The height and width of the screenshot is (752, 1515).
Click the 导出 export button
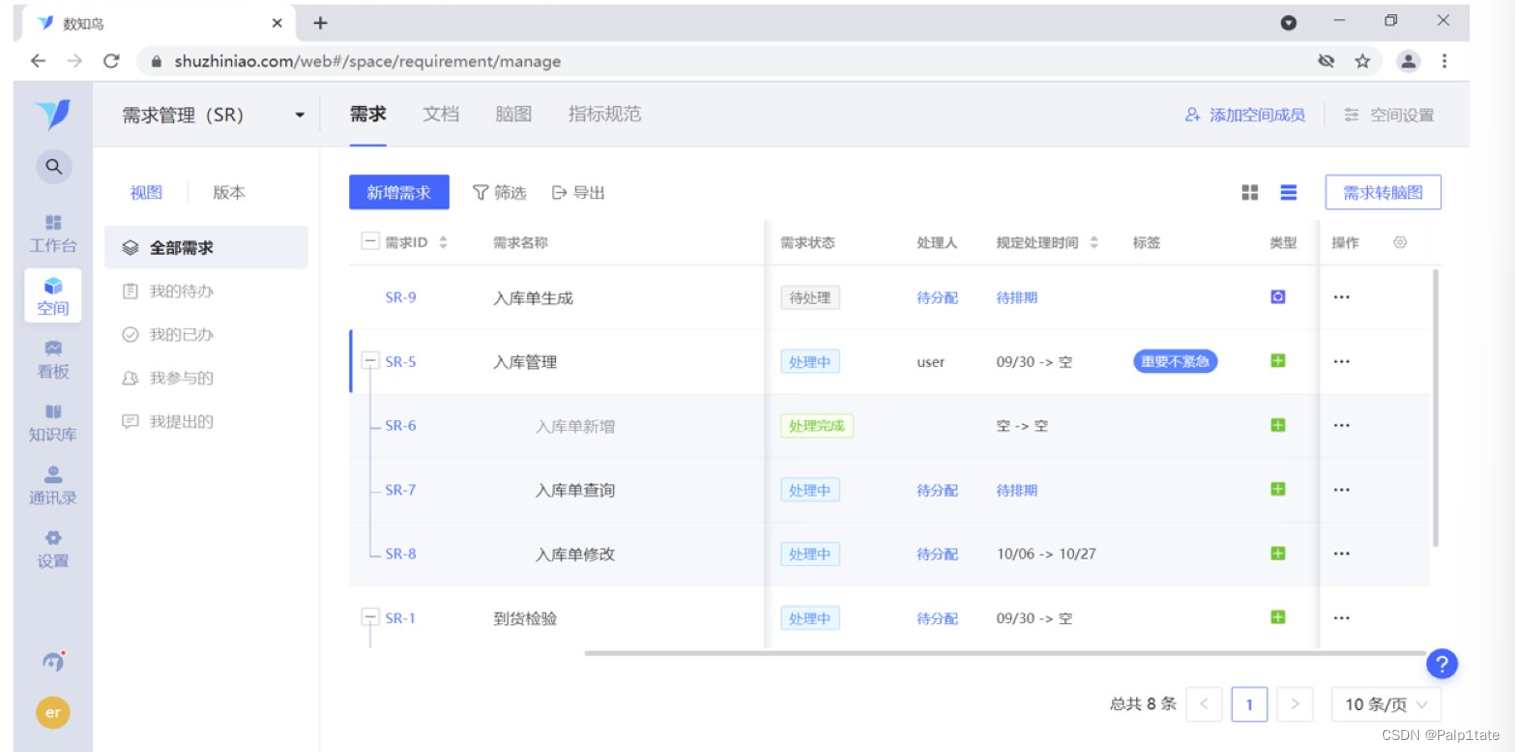579,192
